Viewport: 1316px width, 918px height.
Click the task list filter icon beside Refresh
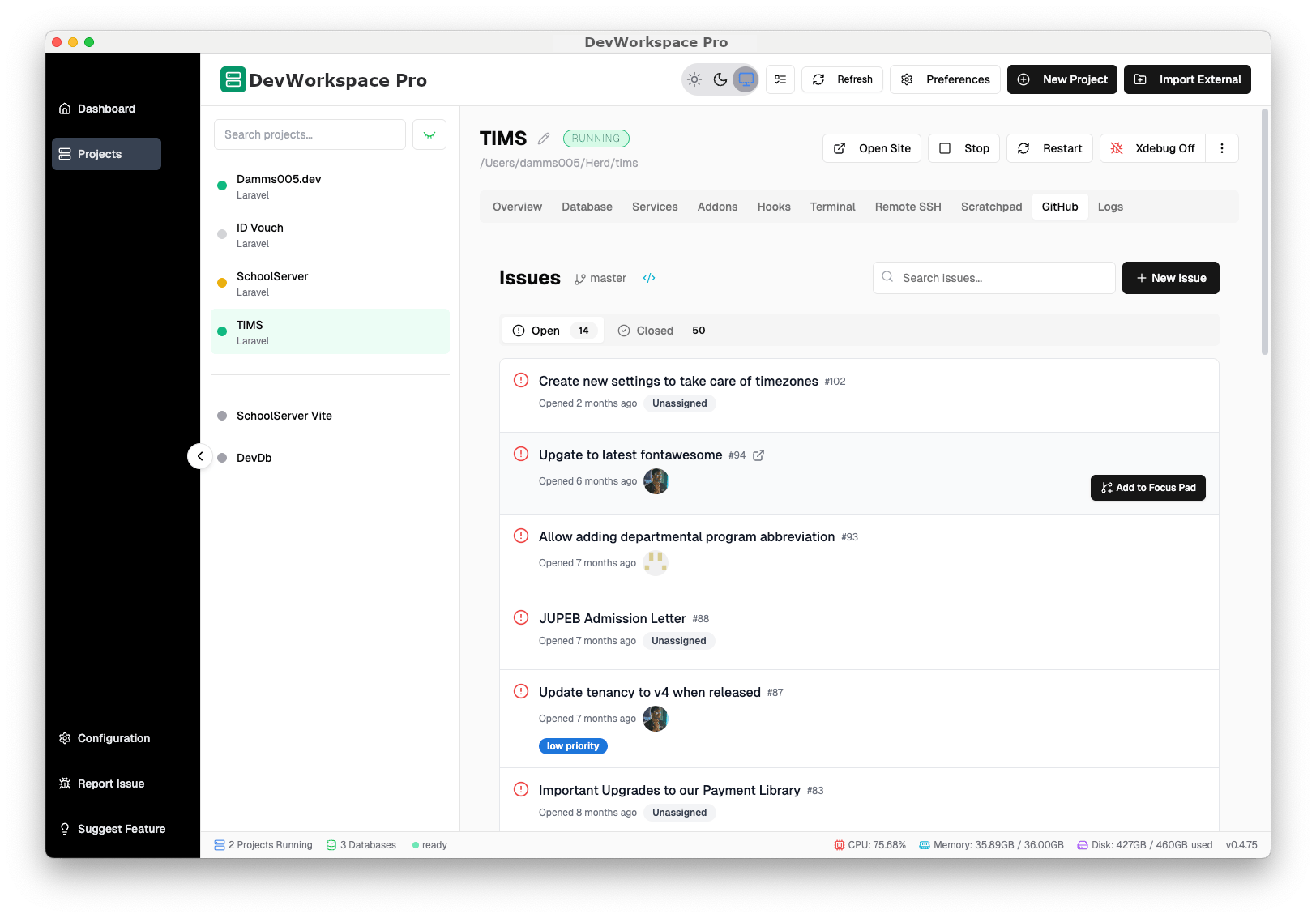pyautogui.click(x=780, y=79)
